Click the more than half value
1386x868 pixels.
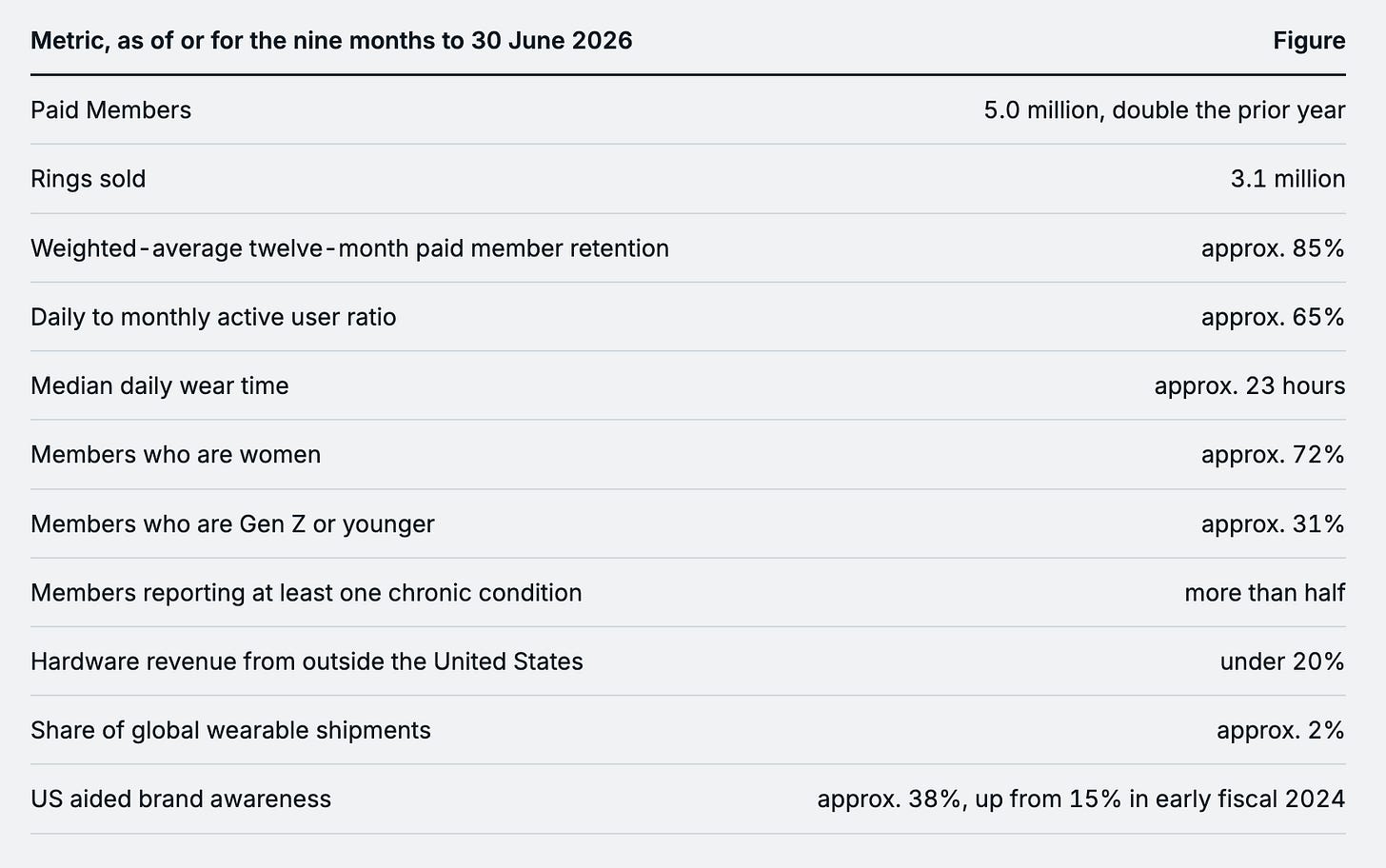coord(1265,593)
